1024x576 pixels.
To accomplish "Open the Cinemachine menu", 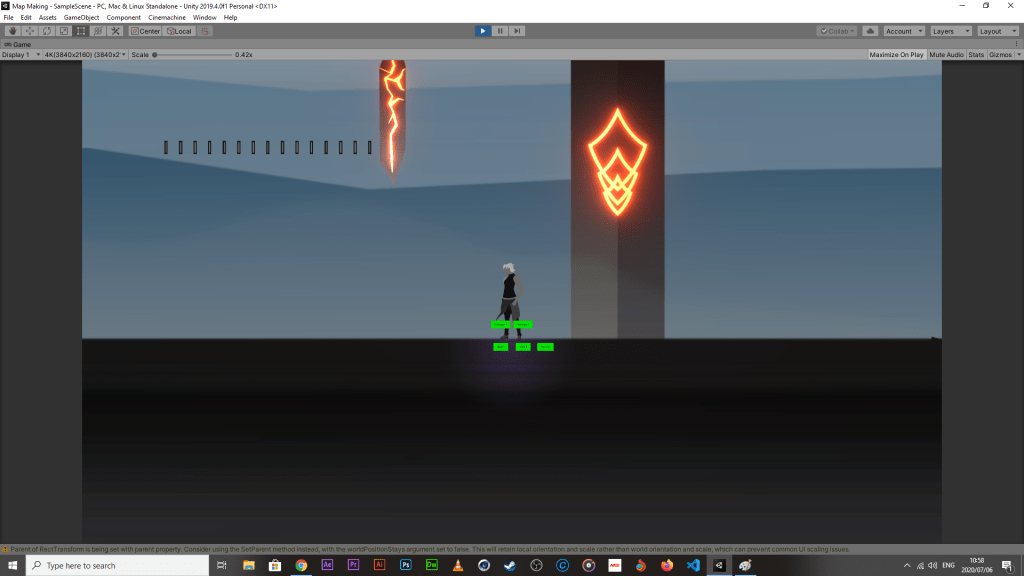I will point(167,18).
